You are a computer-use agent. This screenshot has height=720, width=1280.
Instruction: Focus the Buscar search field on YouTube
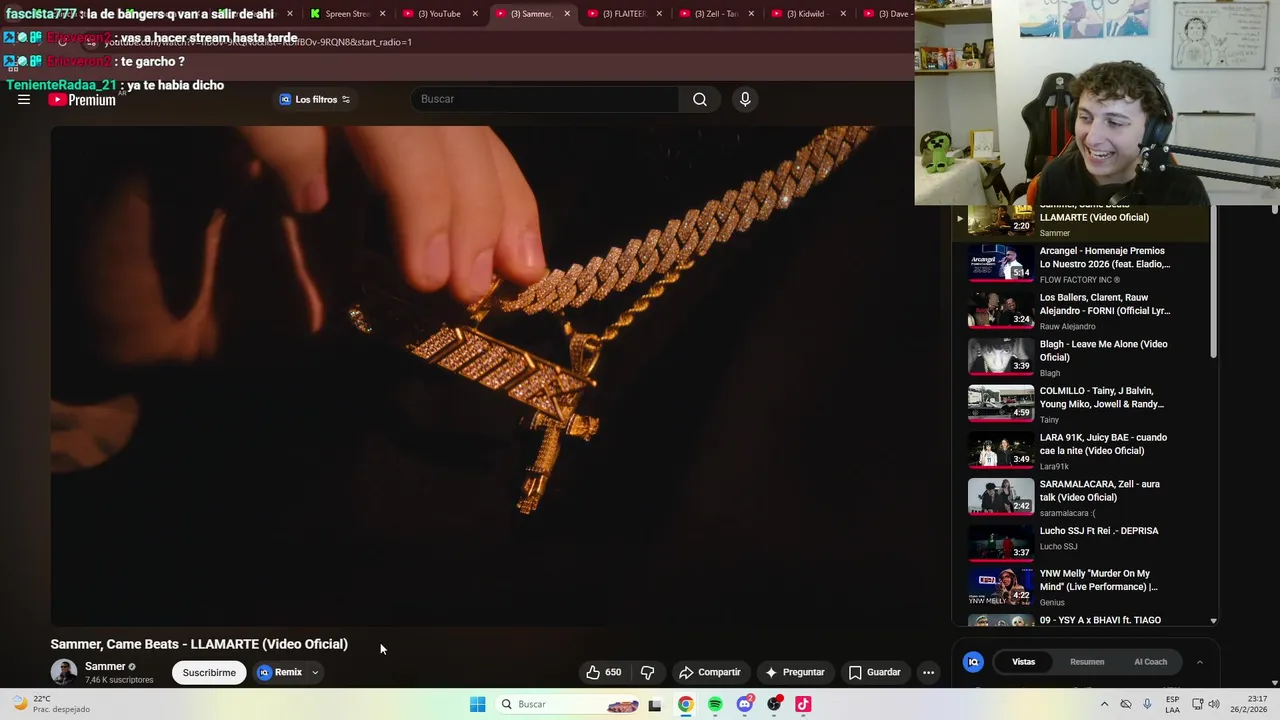pos(545,99)
